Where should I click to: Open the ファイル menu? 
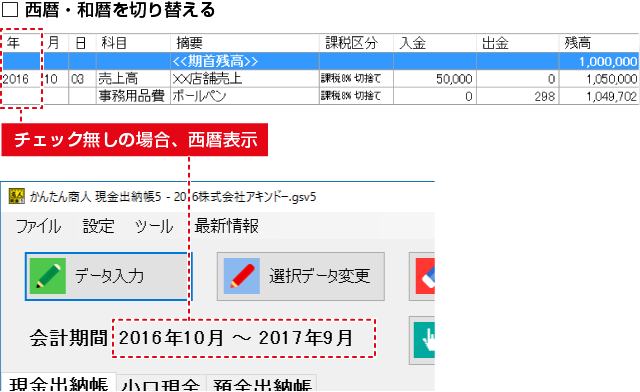click(x=38, y=226)
